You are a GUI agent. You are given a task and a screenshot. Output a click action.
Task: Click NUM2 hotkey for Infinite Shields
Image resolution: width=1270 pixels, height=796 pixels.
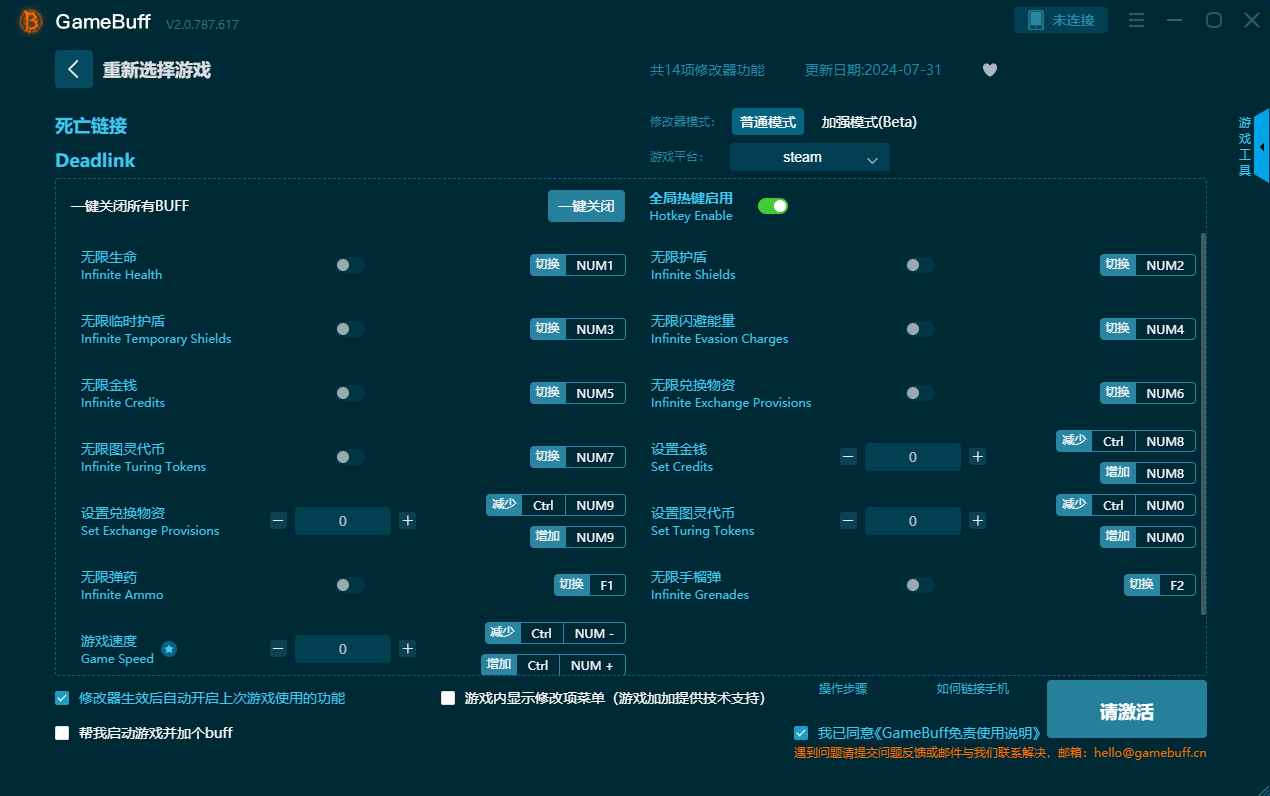(1165, 265)
